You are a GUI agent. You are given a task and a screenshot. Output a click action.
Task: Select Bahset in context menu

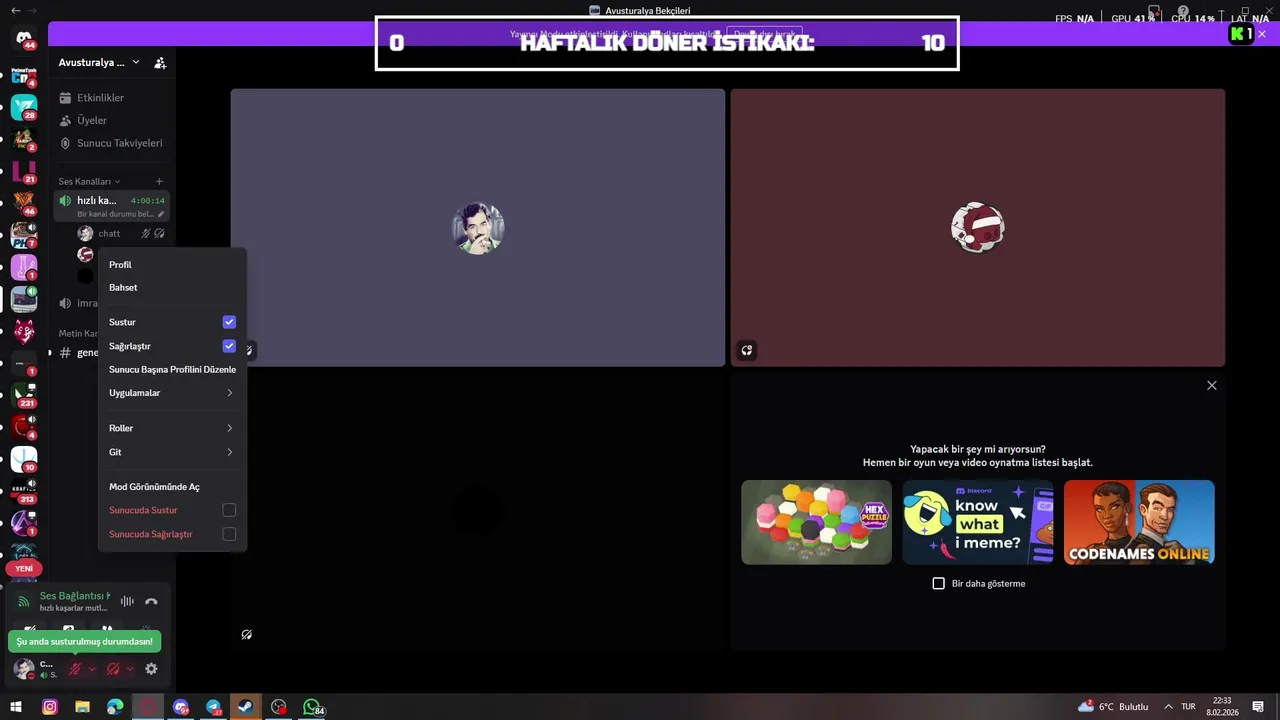pos(172,288)
